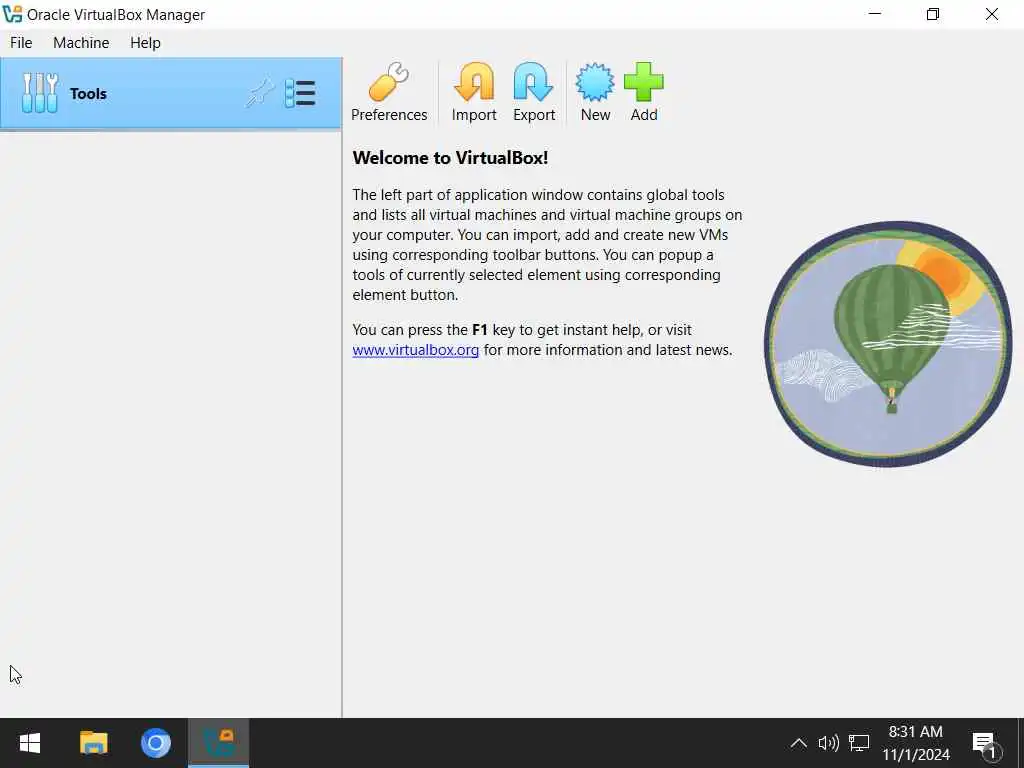The width and height of the screenshot is (1024, 768).
Task: Show hidden system tray icons
Action: pos(798,743)
